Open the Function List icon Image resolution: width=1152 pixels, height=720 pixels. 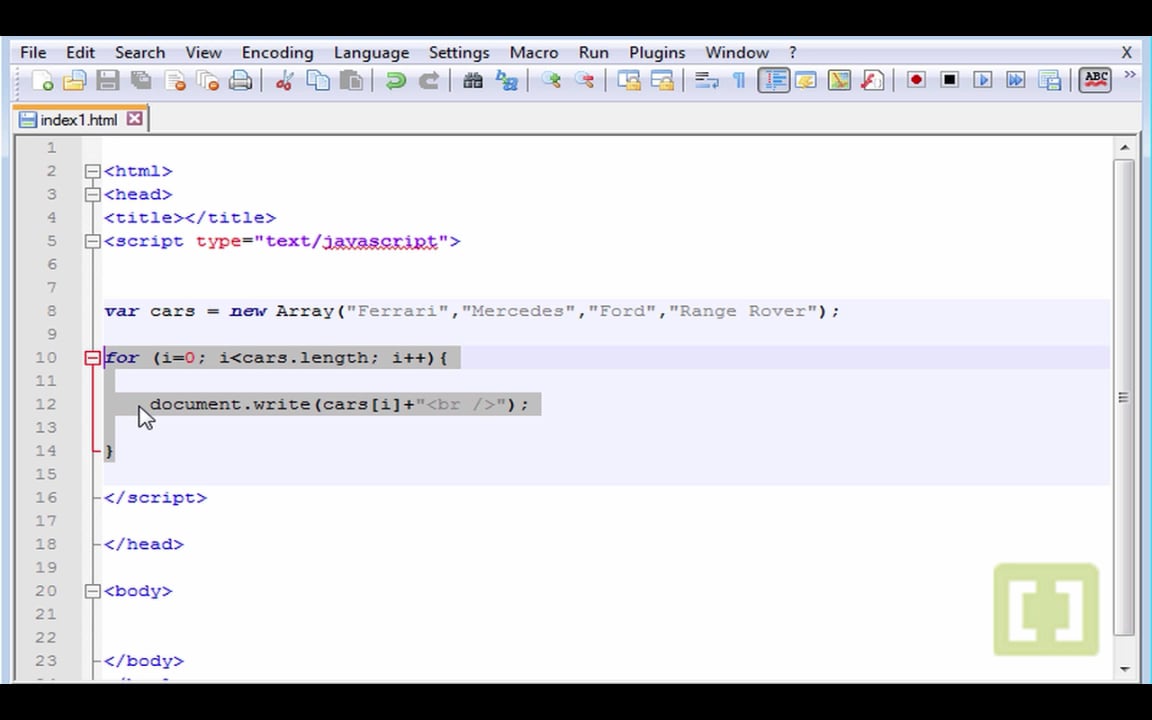pyautogui.click(x=872, y=80)
